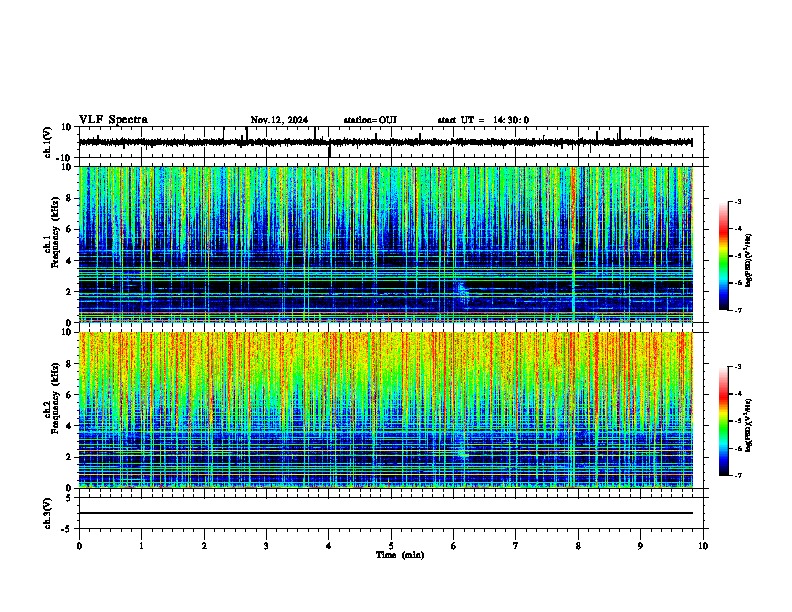Click the "ch.3(V)" axis label
The width and height of the screenshot is (792, 612).
click(x=48, y=514)
